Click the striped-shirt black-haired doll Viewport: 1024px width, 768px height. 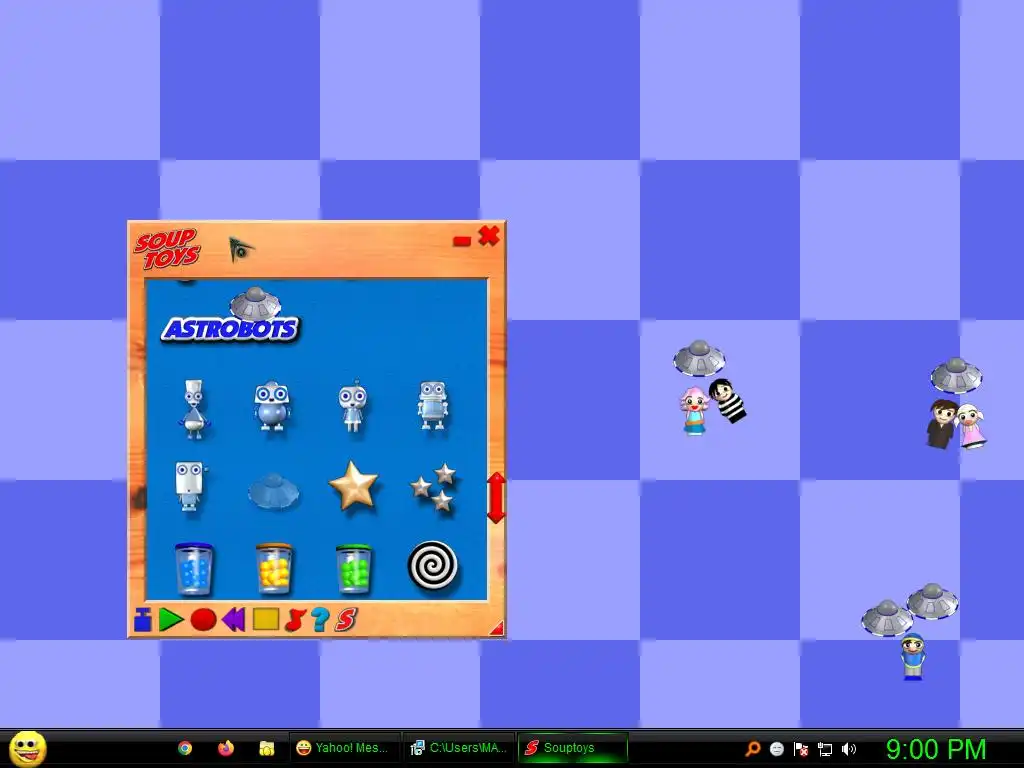click(728, 400)
